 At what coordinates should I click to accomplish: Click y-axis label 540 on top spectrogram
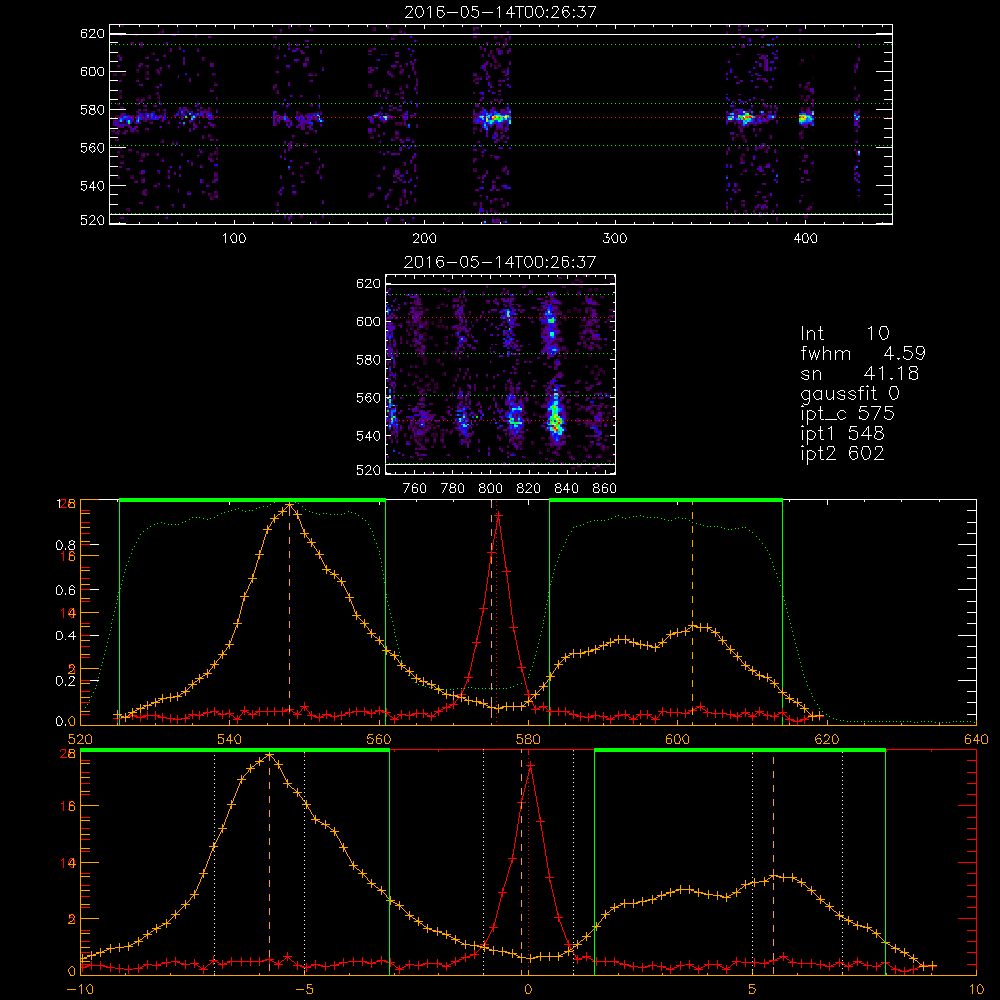point(92,186)
